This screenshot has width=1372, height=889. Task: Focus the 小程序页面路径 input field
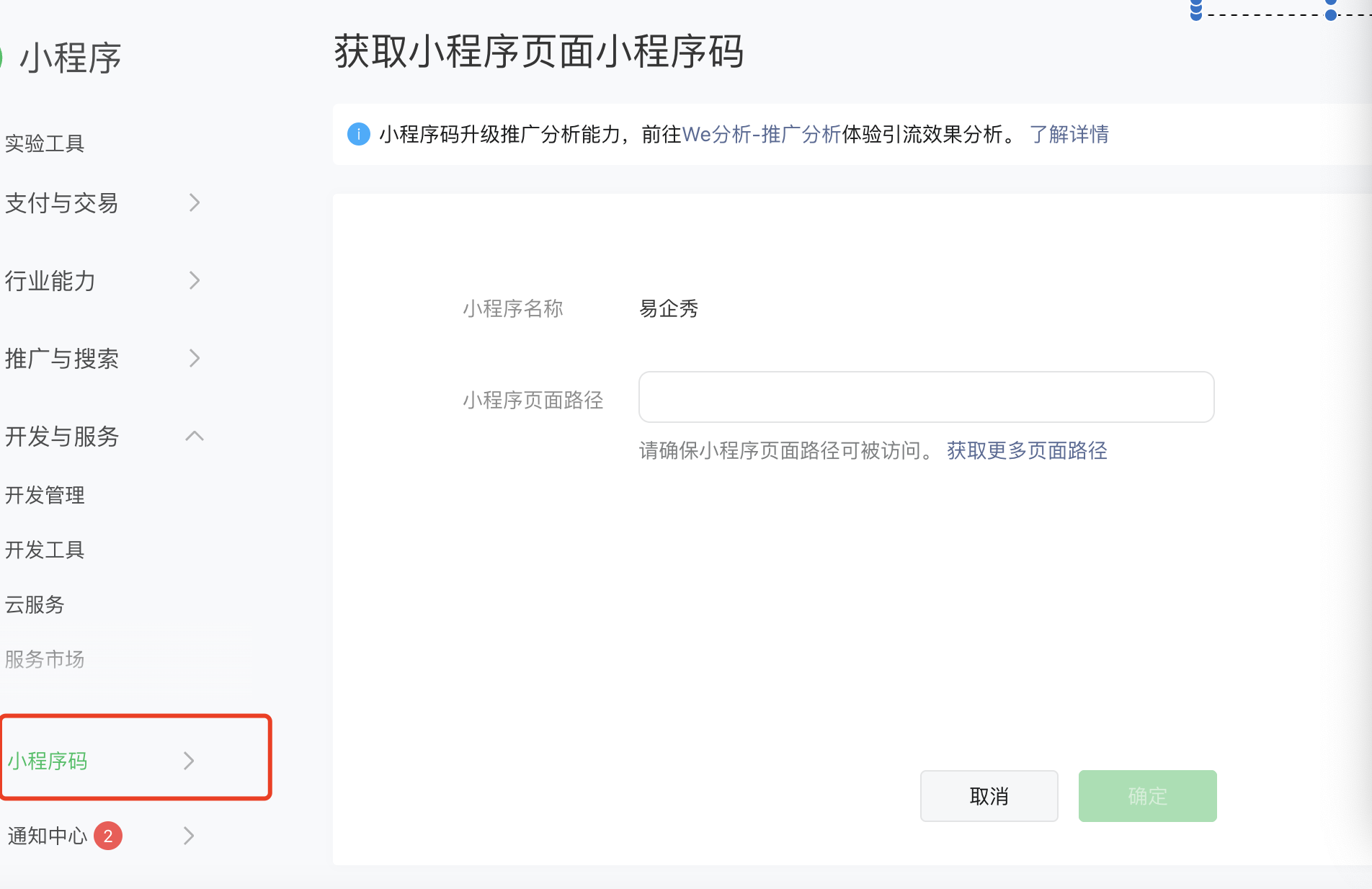click(x=927, y=397)
